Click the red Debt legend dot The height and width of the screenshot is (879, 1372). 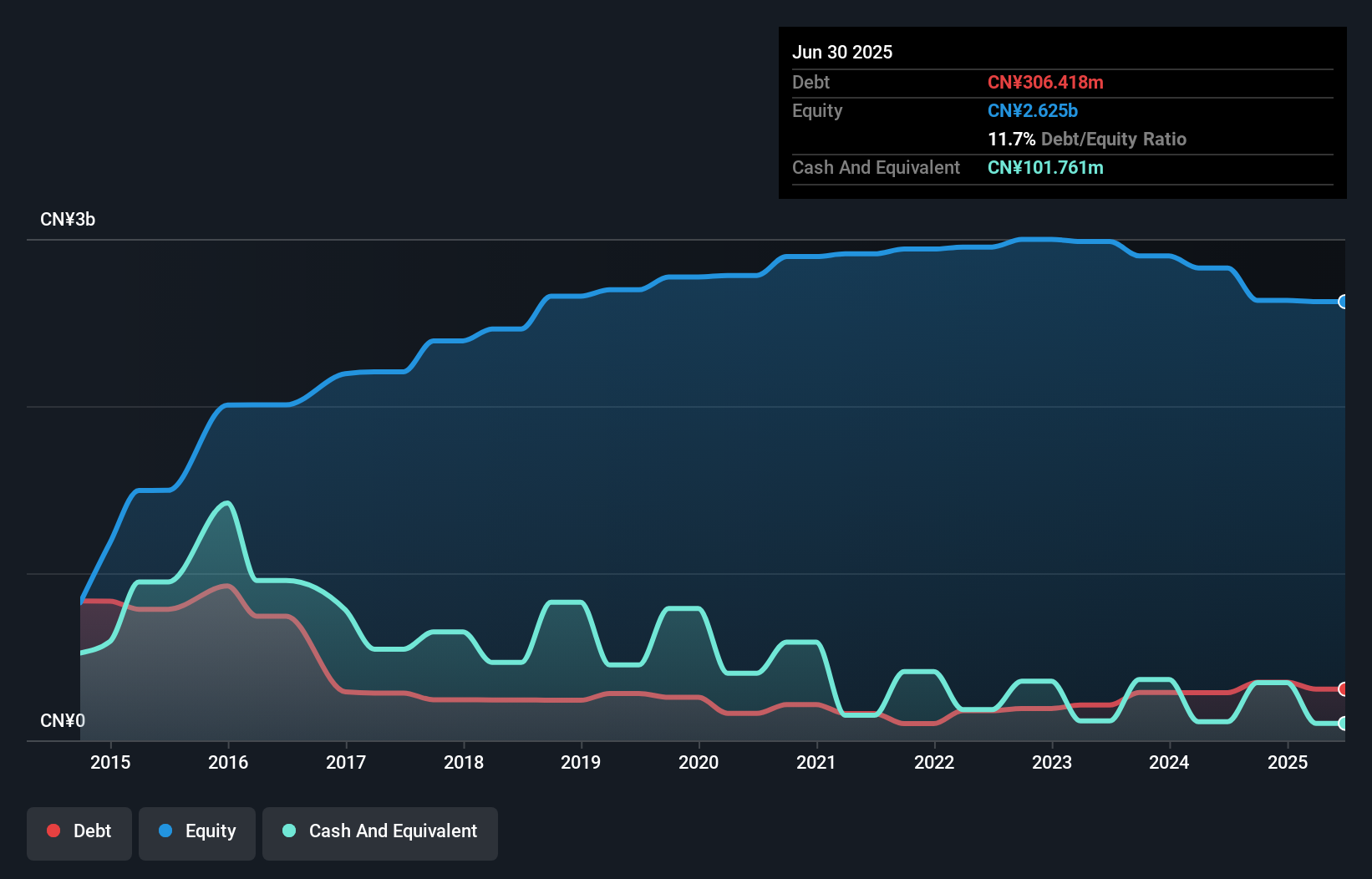53,831
